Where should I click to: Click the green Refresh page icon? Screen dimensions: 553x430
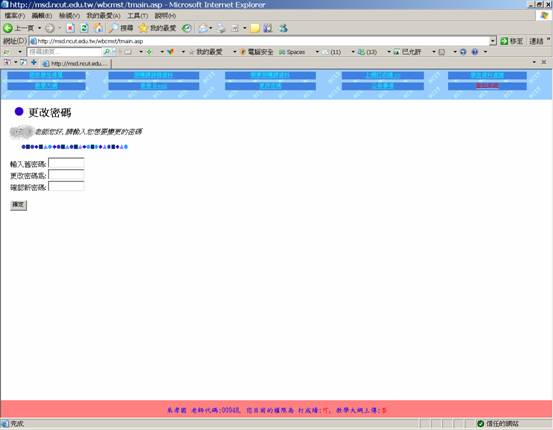[x=84, y=28]
